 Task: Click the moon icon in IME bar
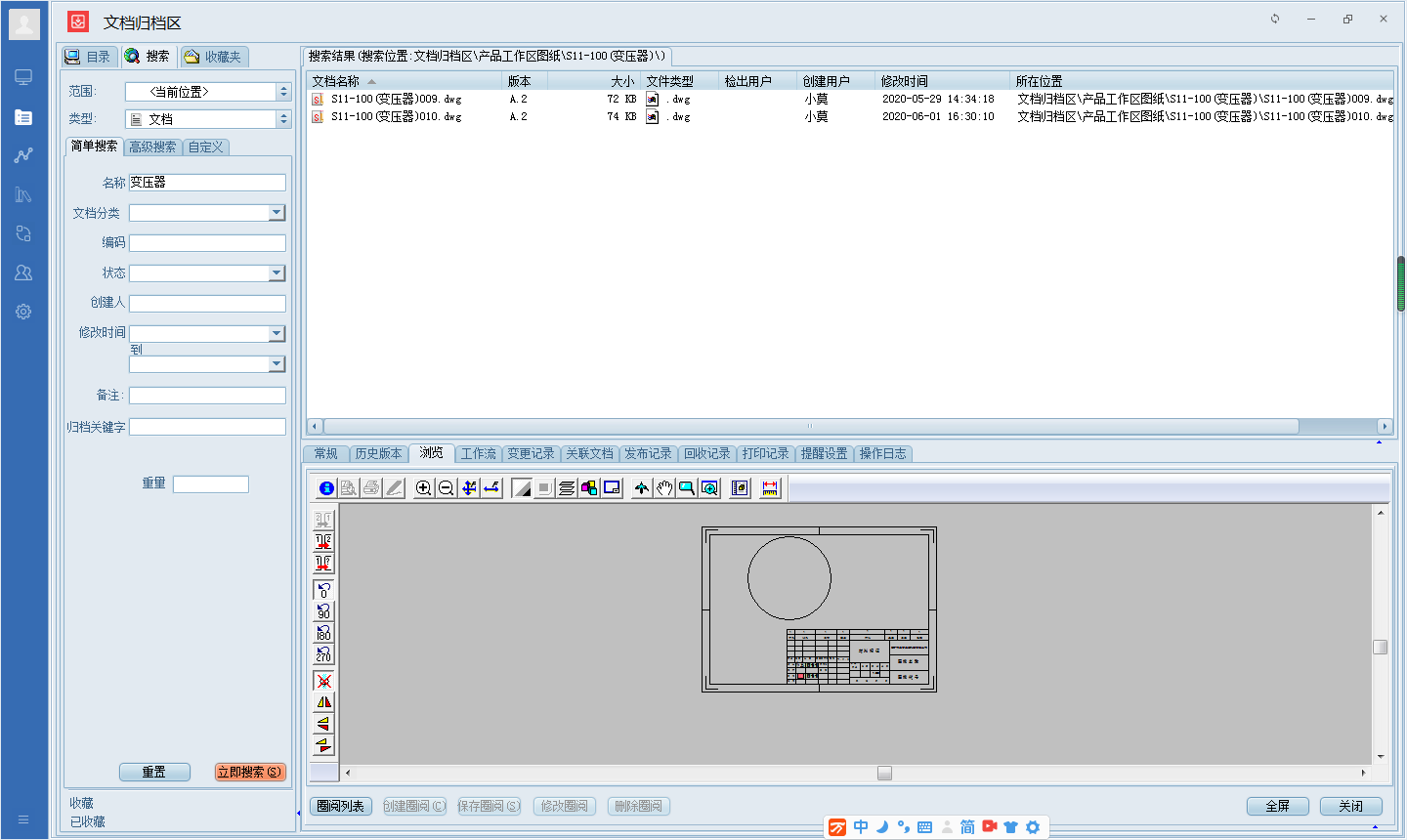pyautogui.click(x=882, y=827)
